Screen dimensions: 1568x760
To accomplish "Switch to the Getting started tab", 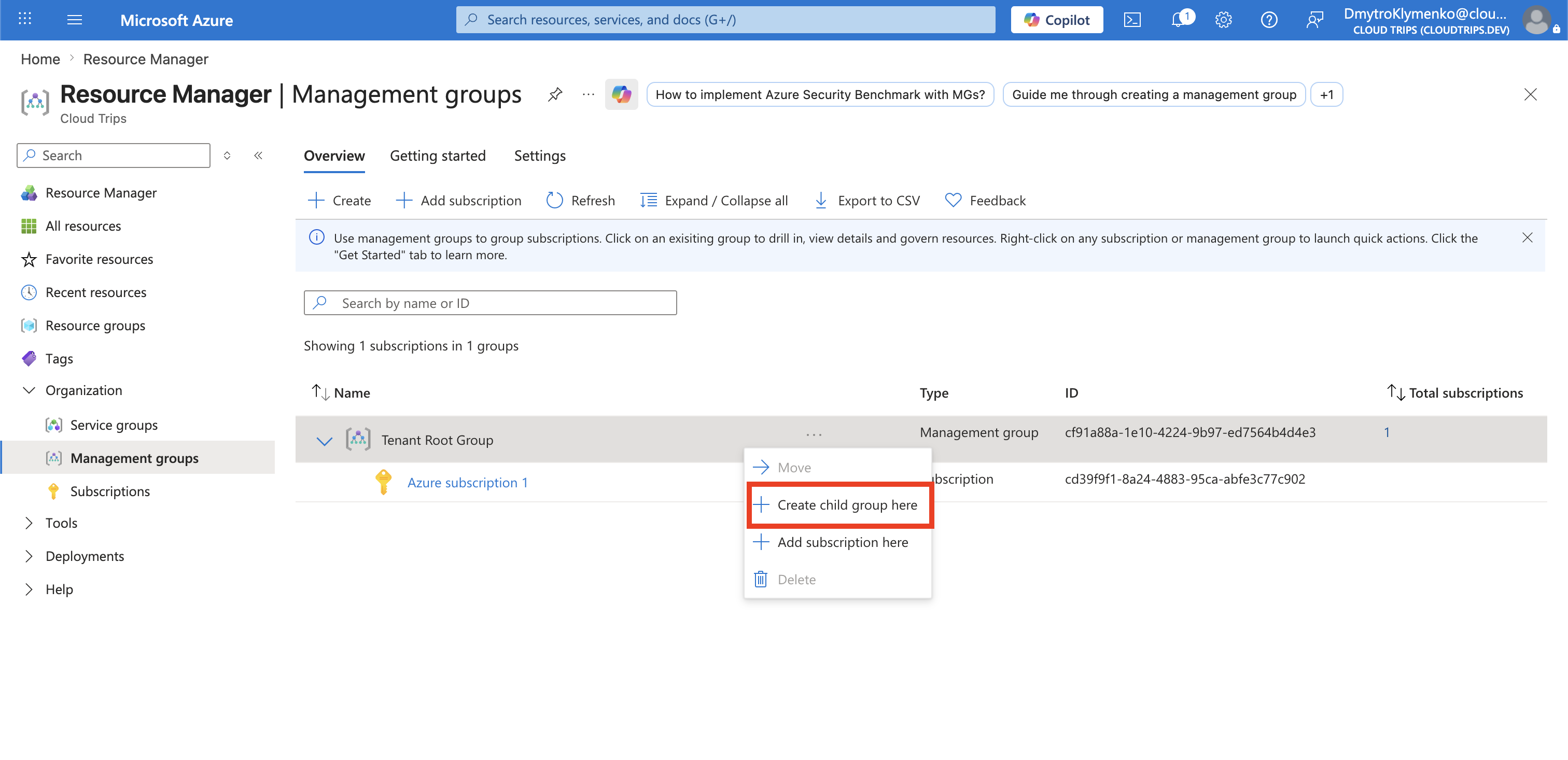I will point(438,156).
